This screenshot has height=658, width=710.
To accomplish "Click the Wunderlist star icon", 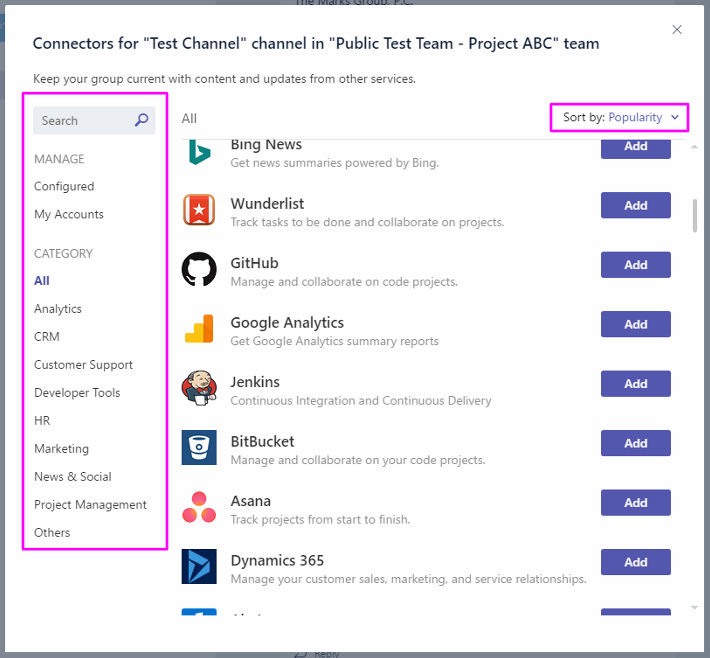I will point(199,210).
